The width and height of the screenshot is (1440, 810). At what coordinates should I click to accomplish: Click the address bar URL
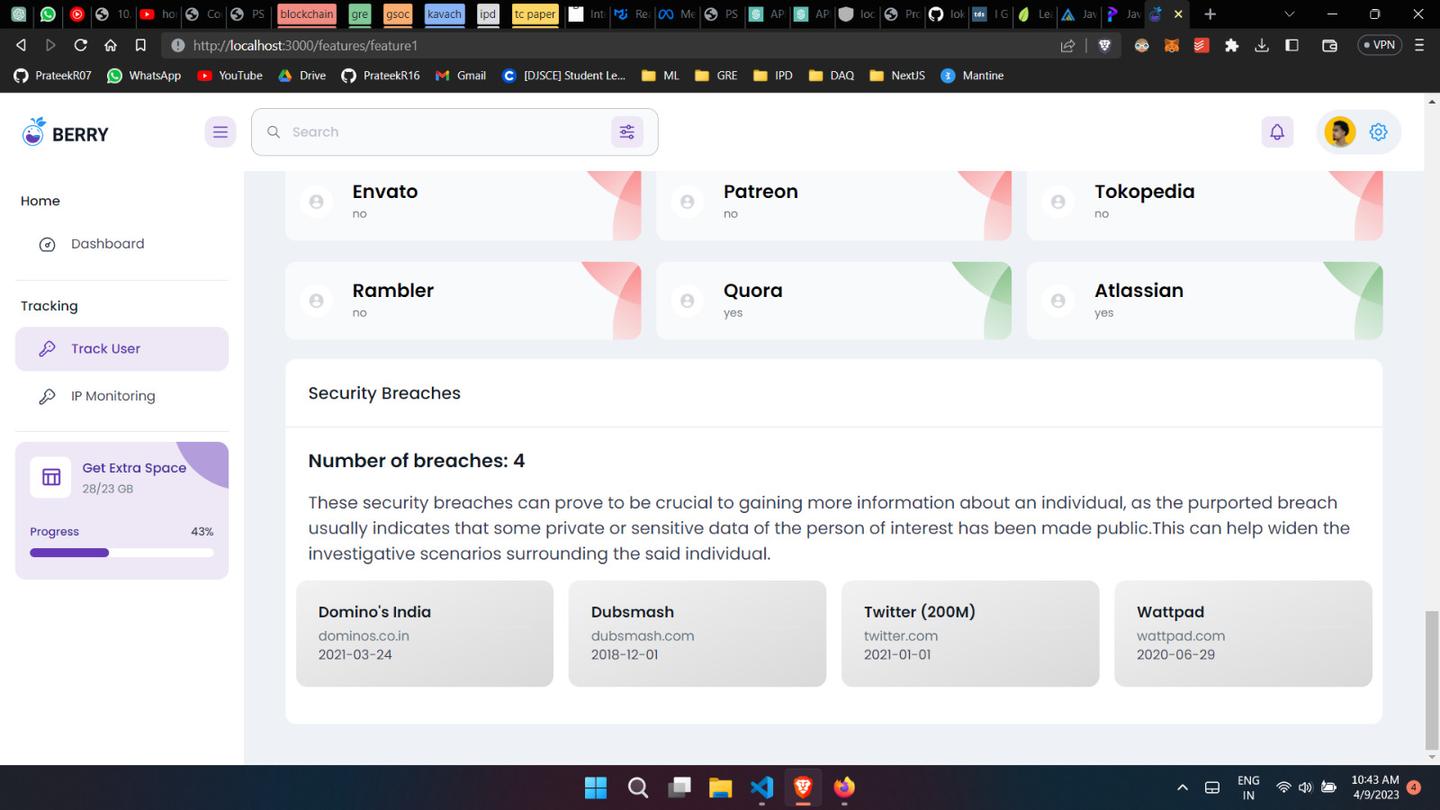306,45
